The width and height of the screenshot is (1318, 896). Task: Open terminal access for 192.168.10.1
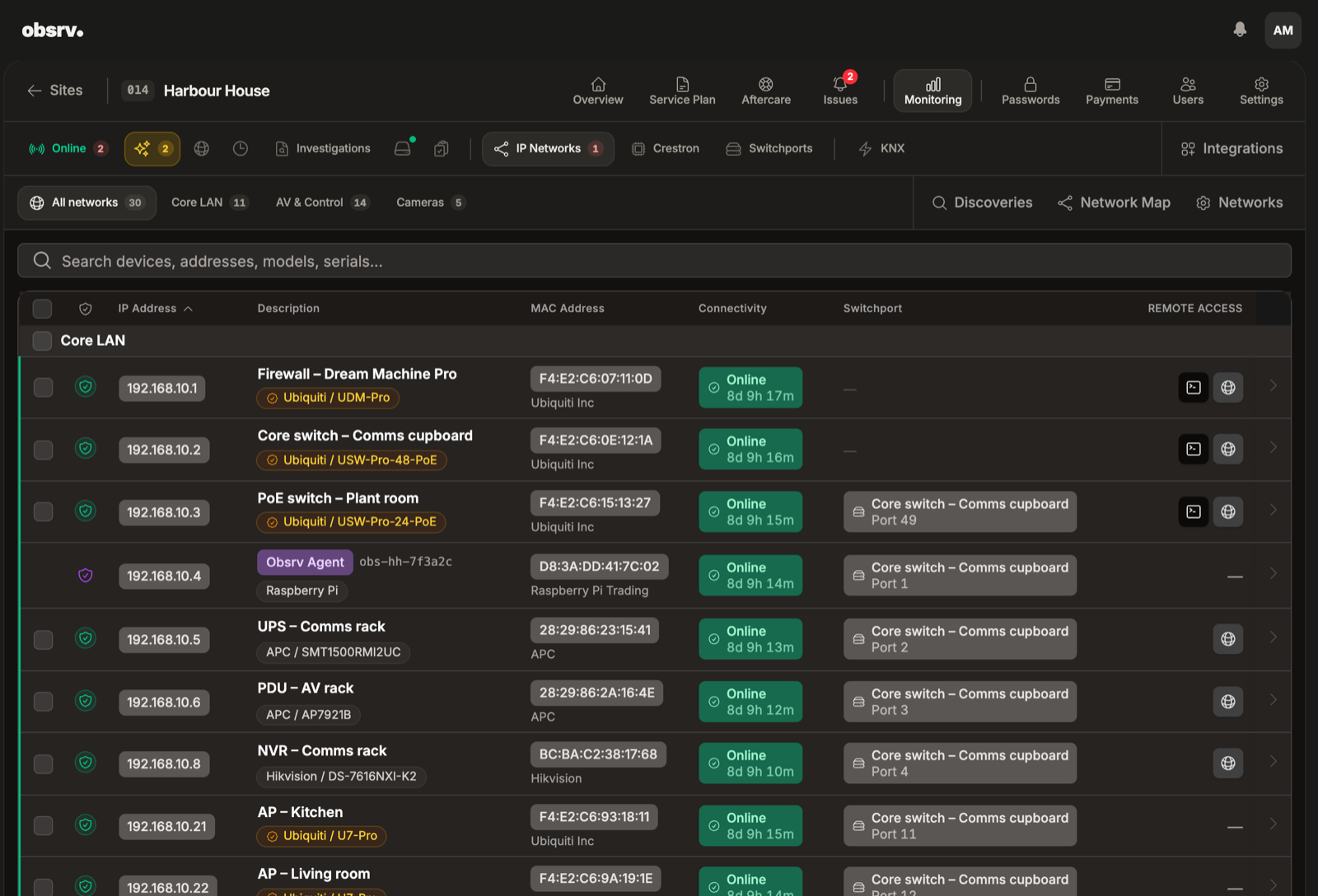click(1194, 387)
